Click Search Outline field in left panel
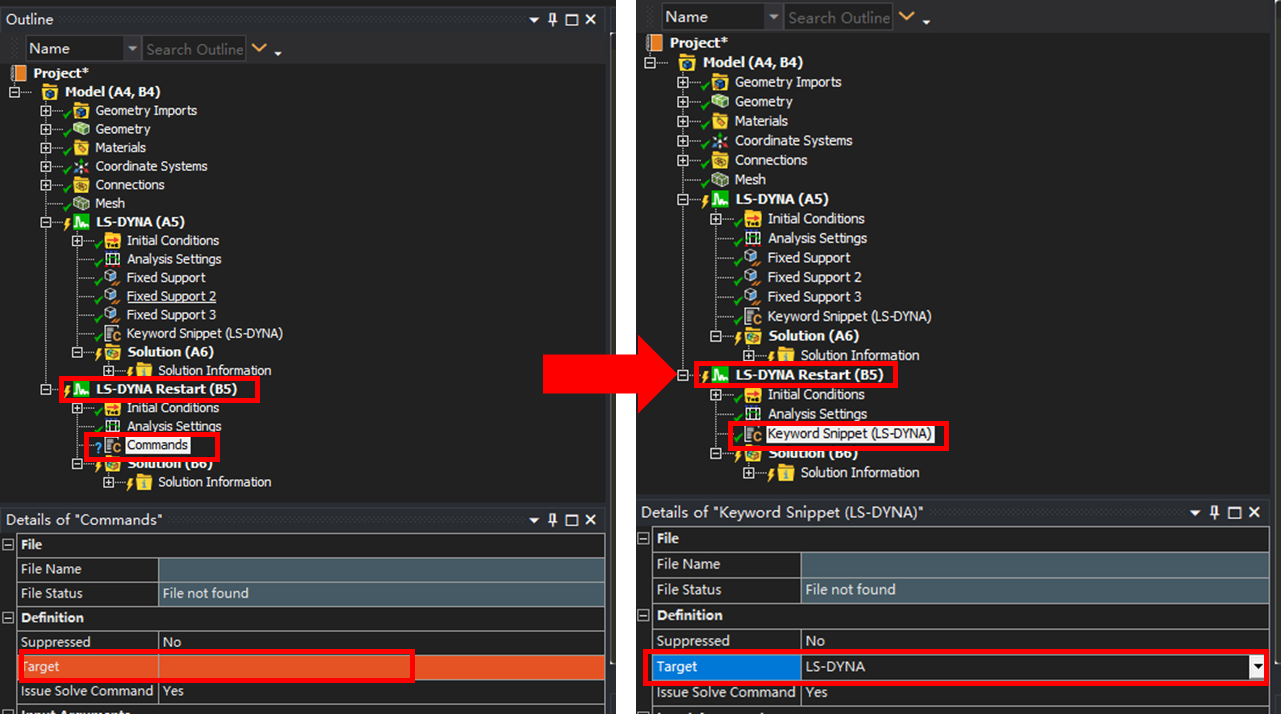Image resolution: width=1281 pixels, height=714 pixels. [194, 49]
